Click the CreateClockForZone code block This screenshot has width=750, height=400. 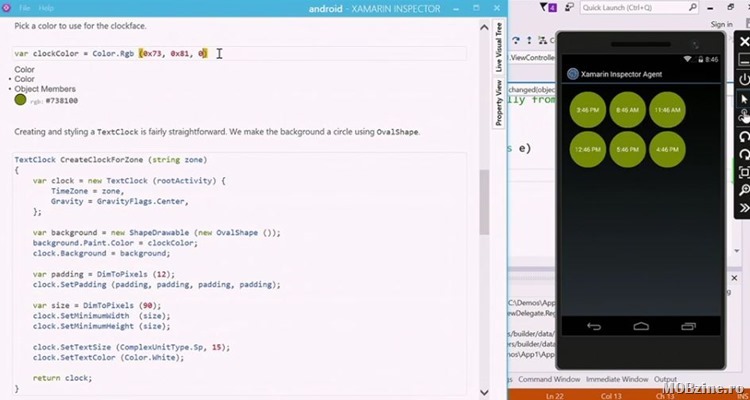(x=240, y=274)
